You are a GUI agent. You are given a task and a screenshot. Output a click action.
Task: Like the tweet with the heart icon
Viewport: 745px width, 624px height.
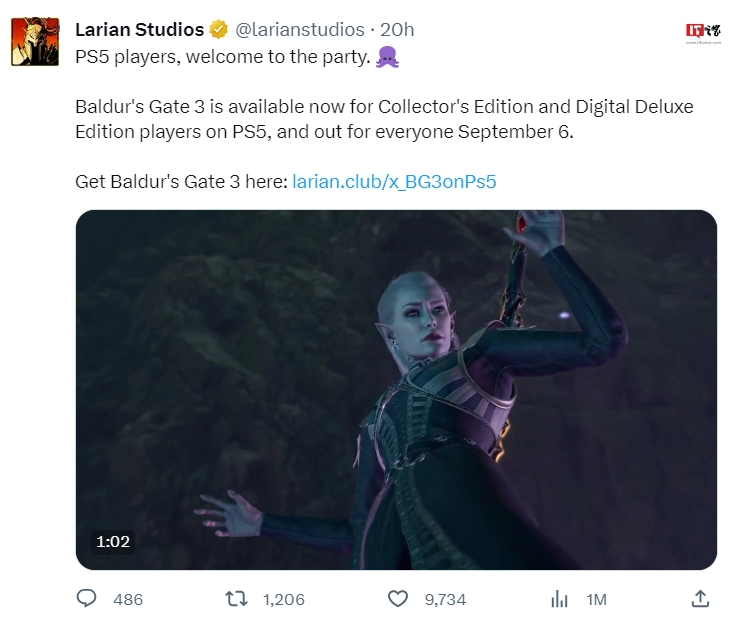click(x=398, y=599)
